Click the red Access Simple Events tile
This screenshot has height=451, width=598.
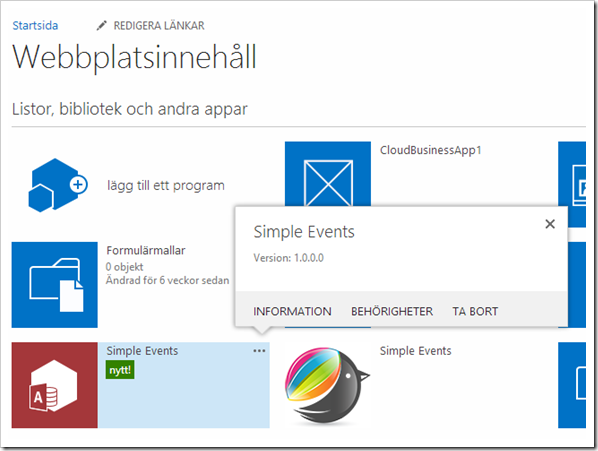tap(55, 385)
